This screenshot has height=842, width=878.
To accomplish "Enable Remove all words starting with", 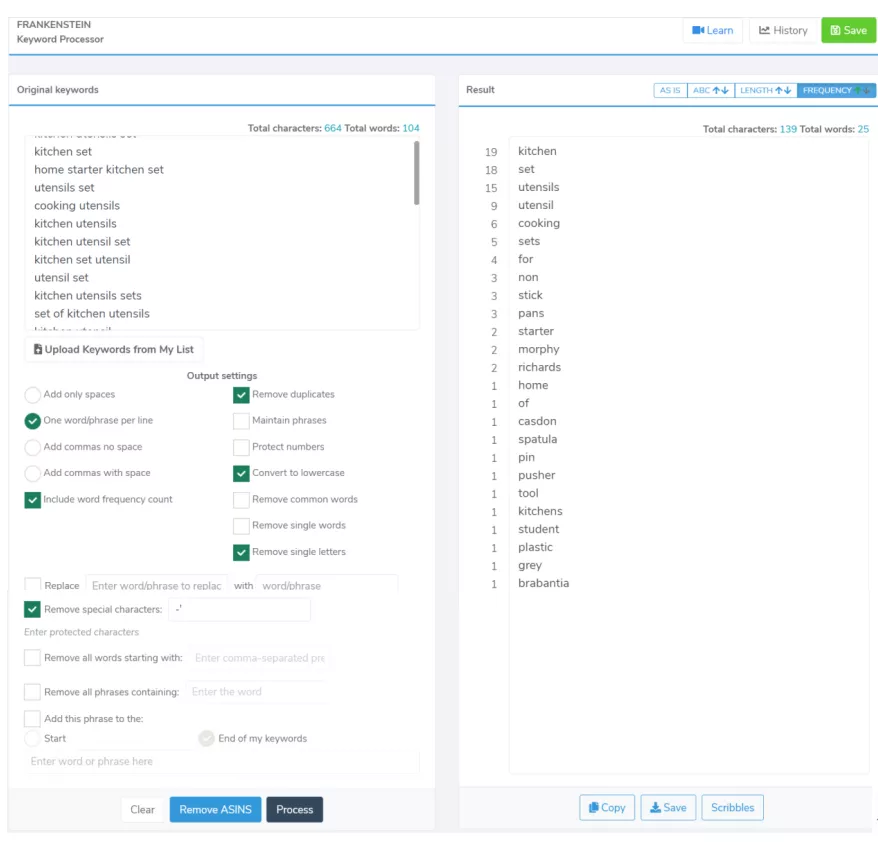I will 32,657.
